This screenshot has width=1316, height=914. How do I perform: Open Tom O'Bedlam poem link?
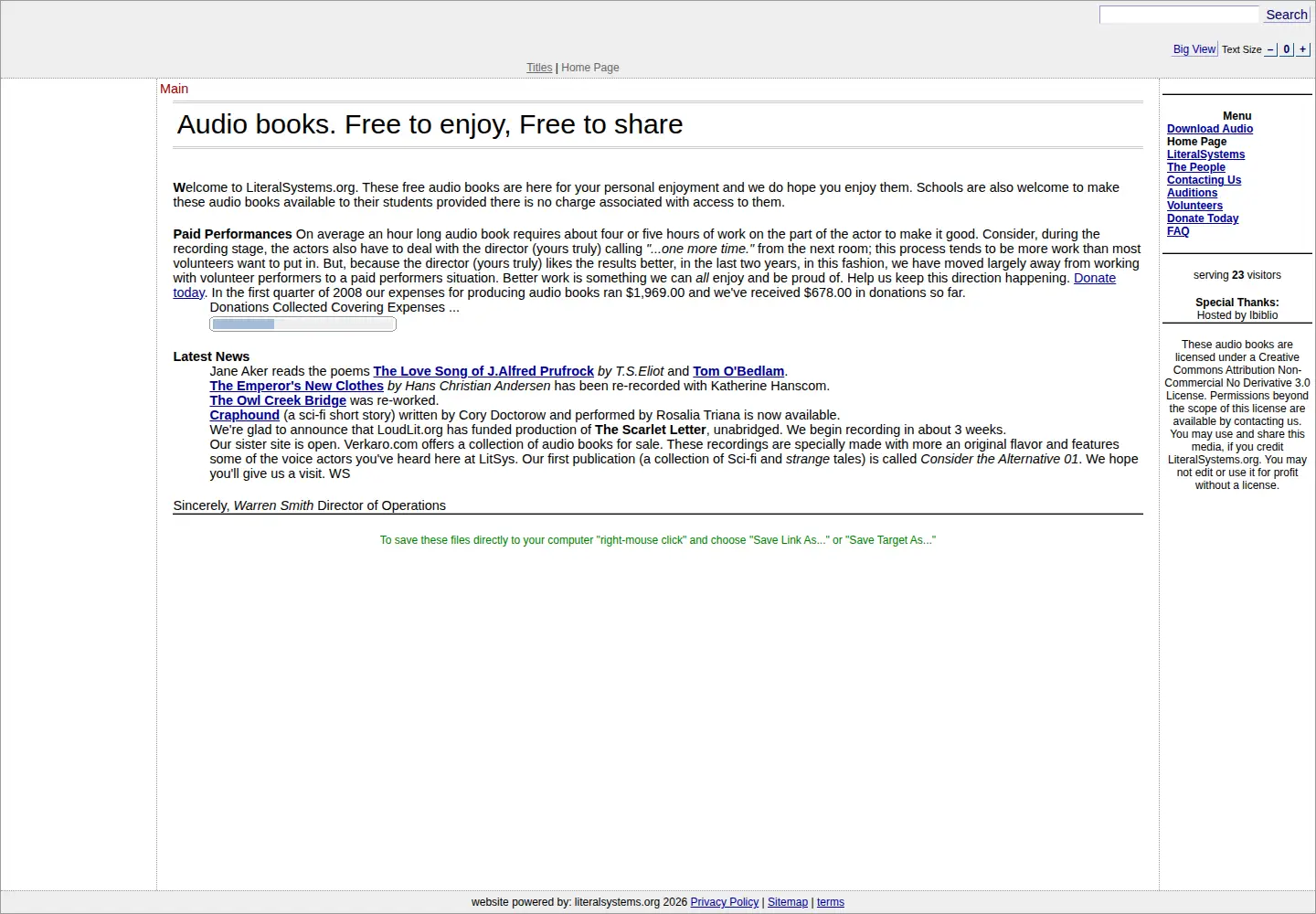pos(738,371)
